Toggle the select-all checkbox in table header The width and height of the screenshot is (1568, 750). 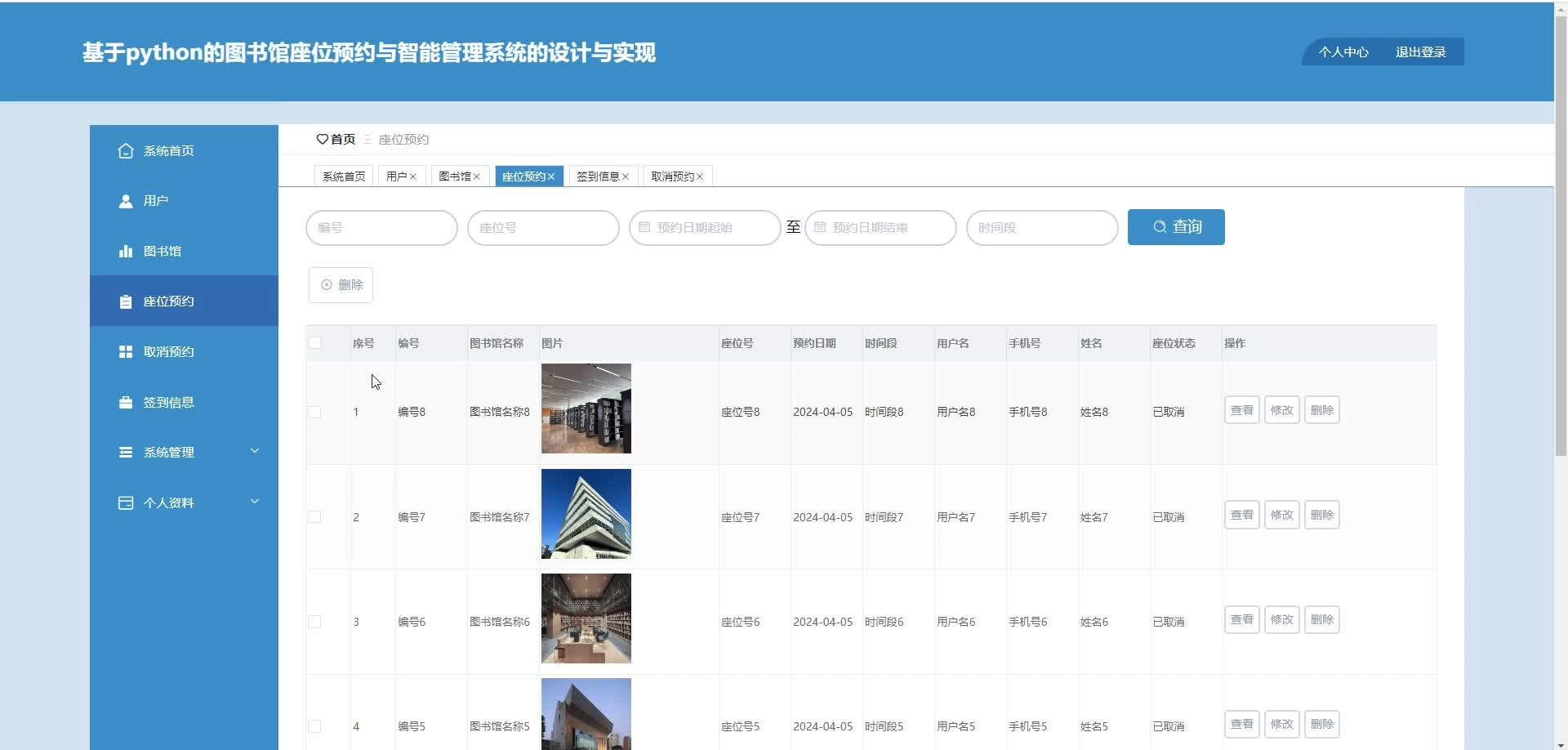coord(314,343)
